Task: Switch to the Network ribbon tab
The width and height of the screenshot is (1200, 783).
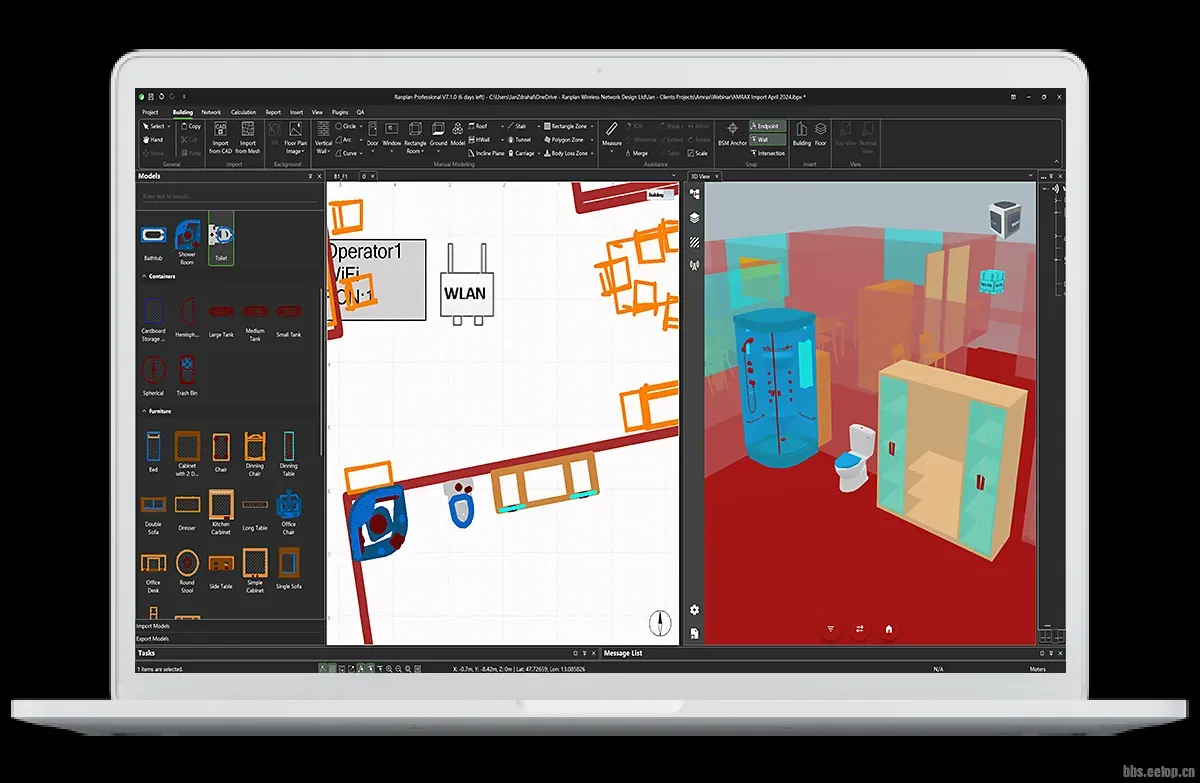Action: [x=211, y=112]
